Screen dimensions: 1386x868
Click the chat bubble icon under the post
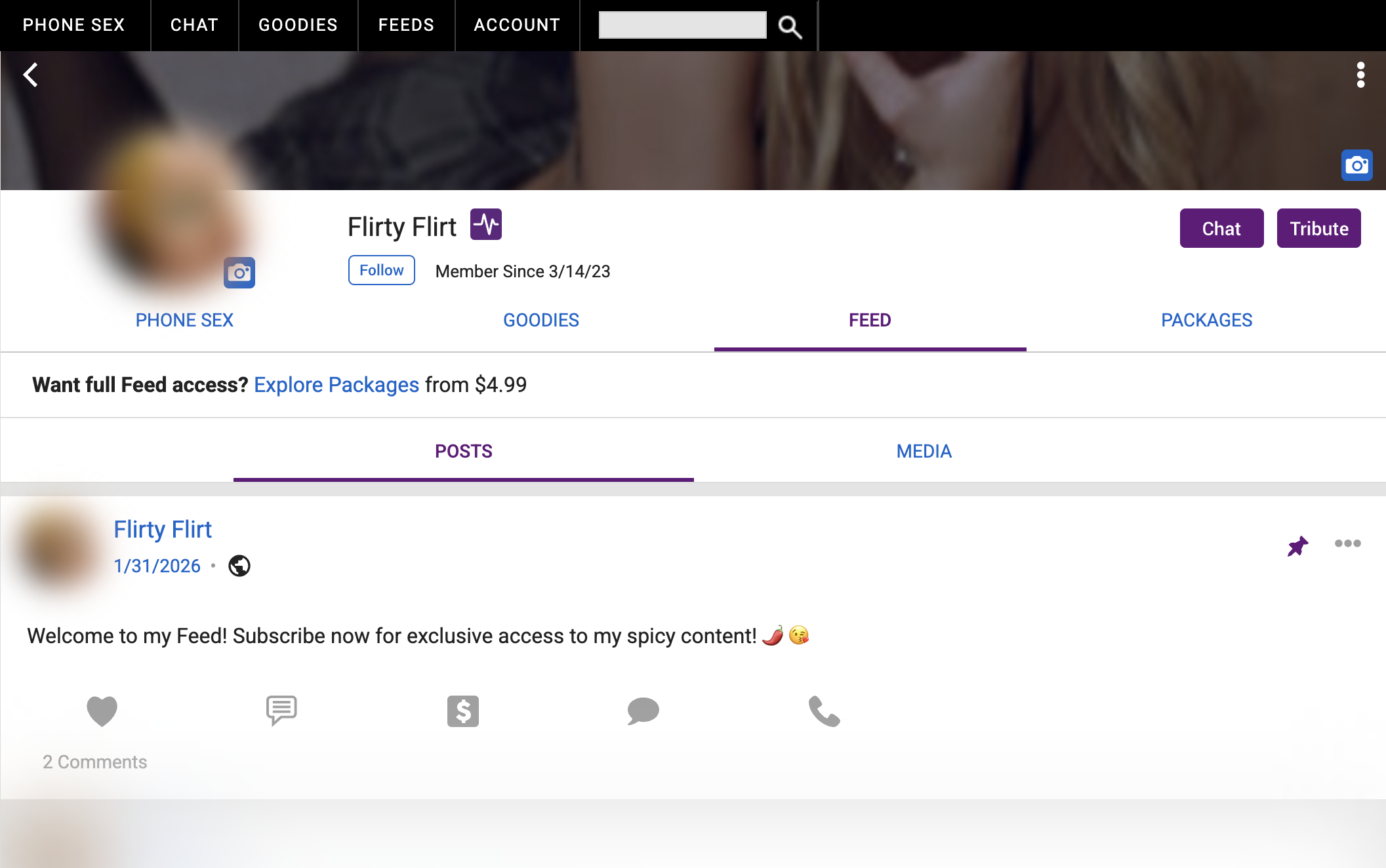point(643,711)
